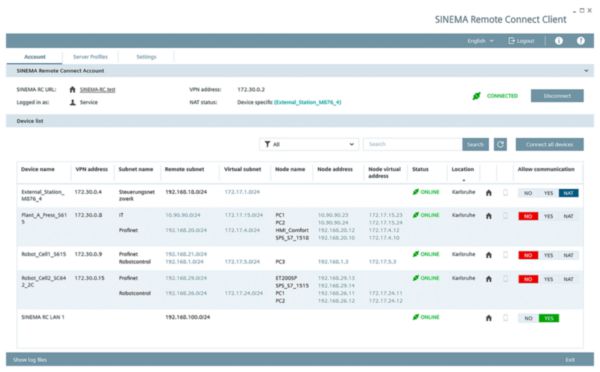Viewport: 600px width, 372px height.
Task: Click home icon for SINEMA RC LAN 1
Action: (x=489, y=318)
